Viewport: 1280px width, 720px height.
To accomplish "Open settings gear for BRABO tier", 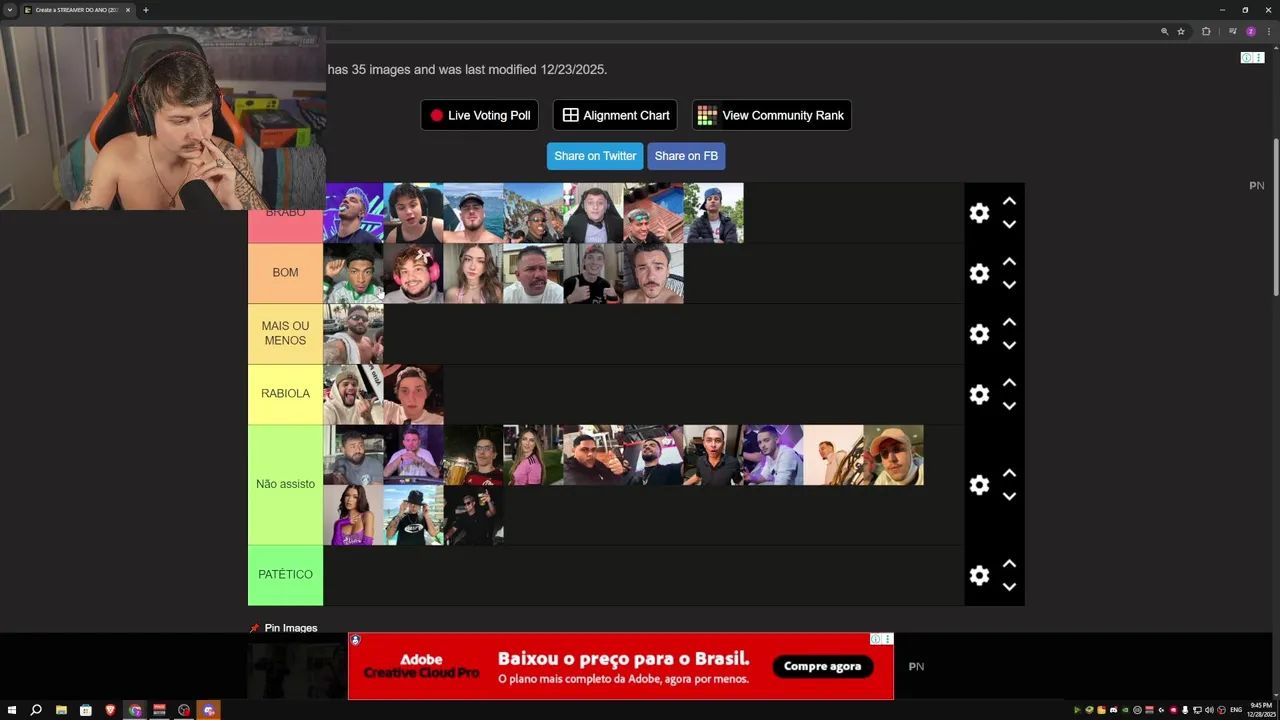I will point(979,213).
